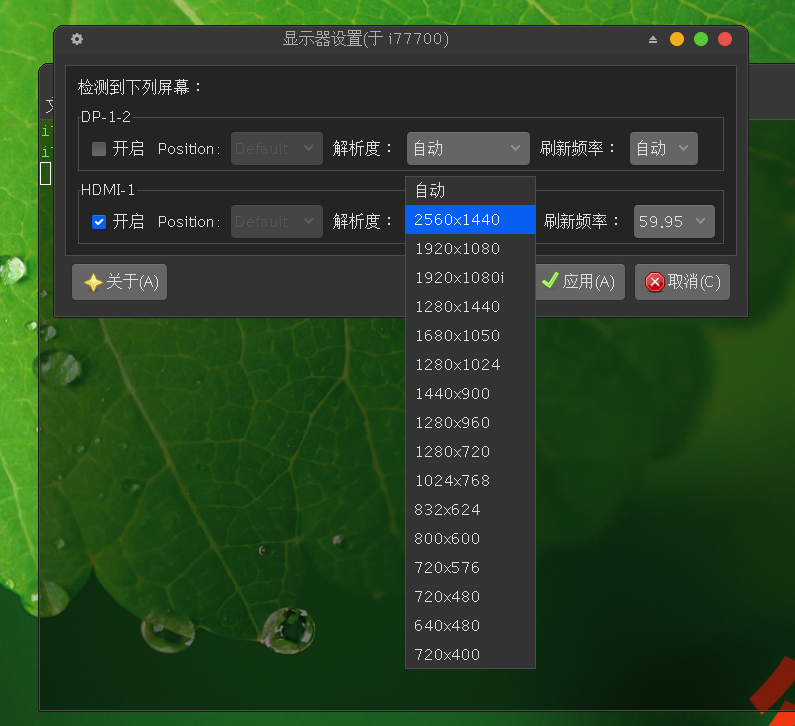Disable the HDMI-1 display checkbox

point(99,222)
